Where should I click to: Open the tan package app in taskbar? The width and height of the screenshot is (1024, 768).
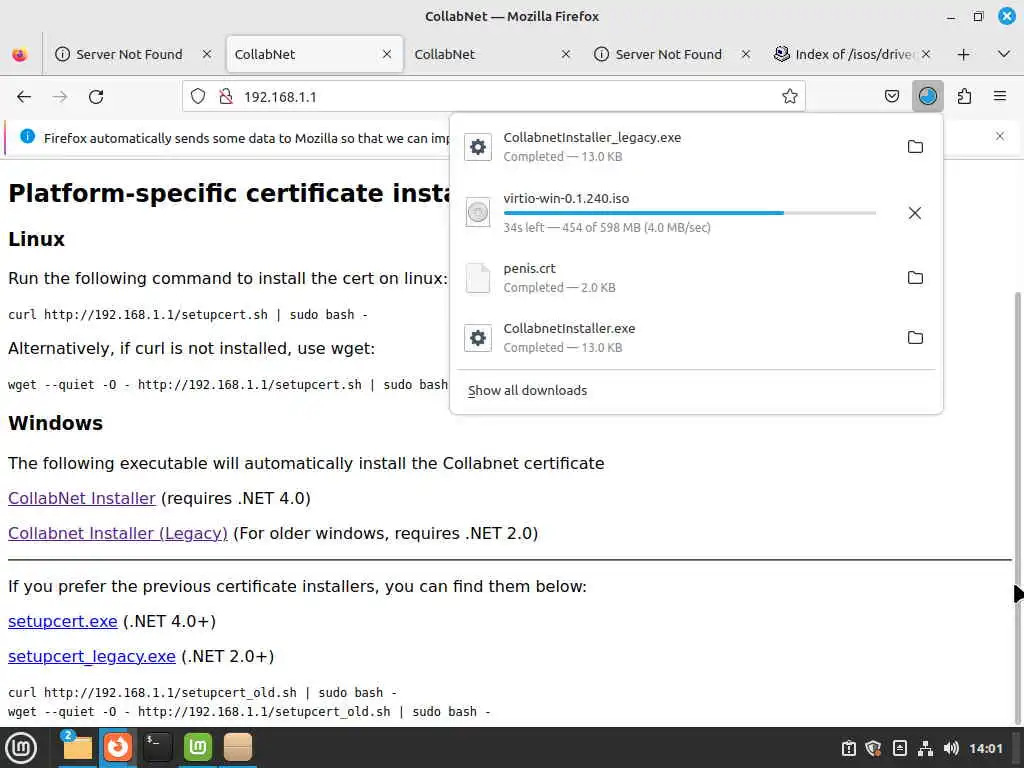click(x=238, y=748)
